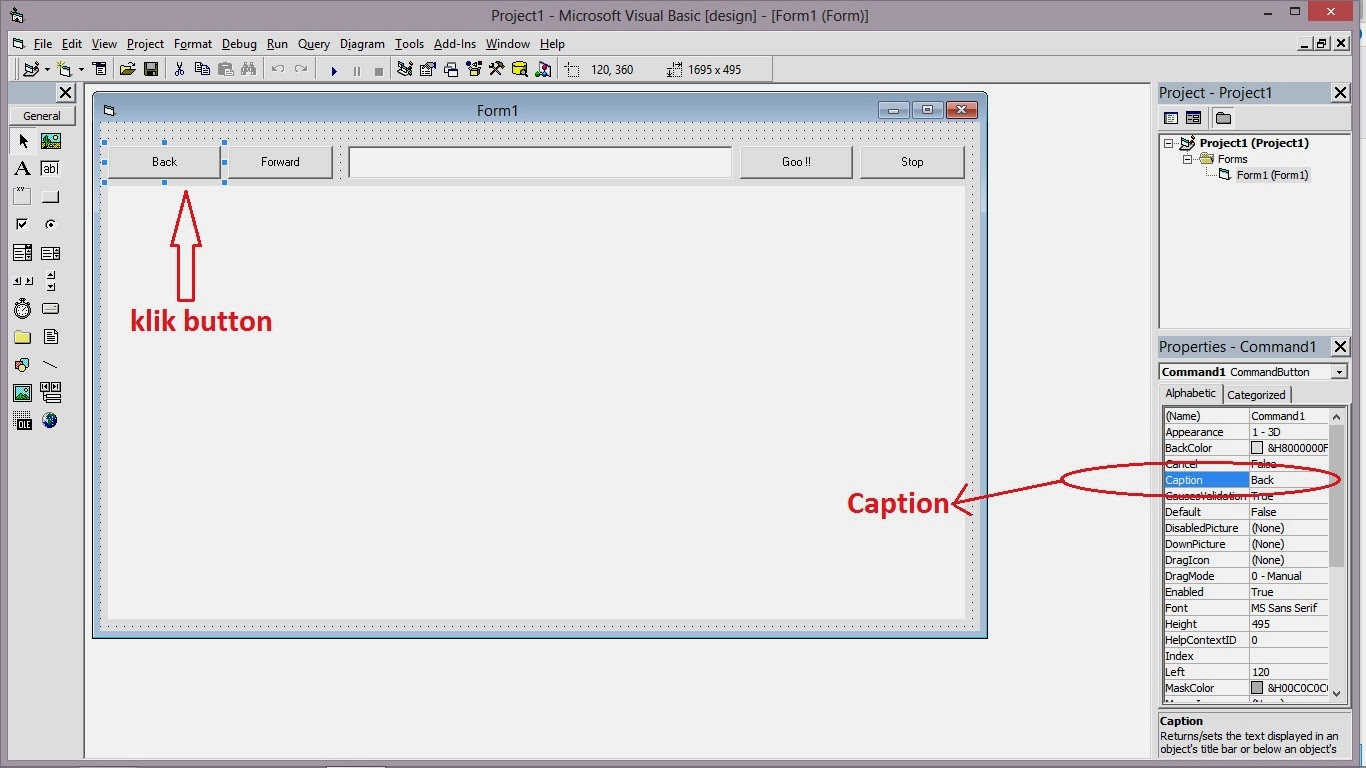This screenshot has height=768, width=1366.
Task: Click the MaskColor swatch in Properties
Action: click(1257, 688)
